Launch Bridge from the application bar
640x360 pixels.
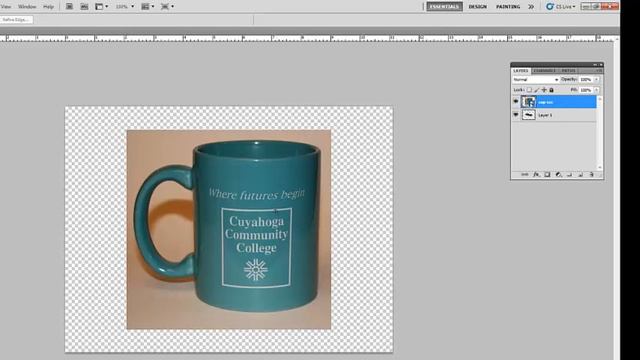[x=69, y=7]
